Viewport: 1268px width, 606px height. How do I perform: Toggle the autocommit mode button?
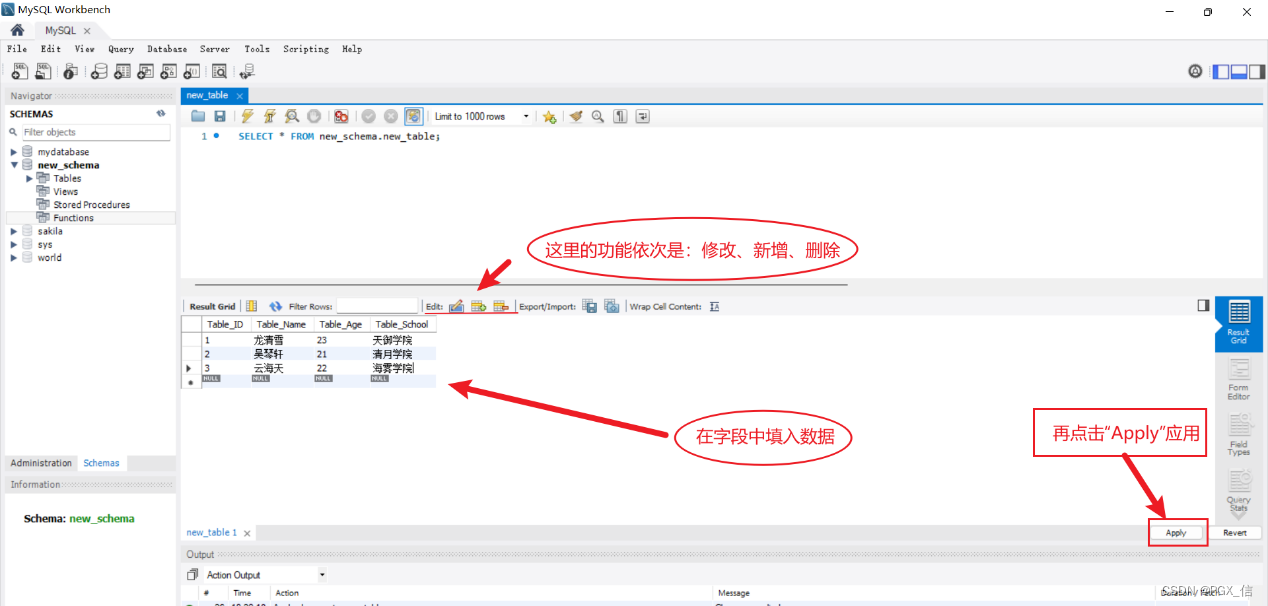pyautogui.click(x=414, y=116)
